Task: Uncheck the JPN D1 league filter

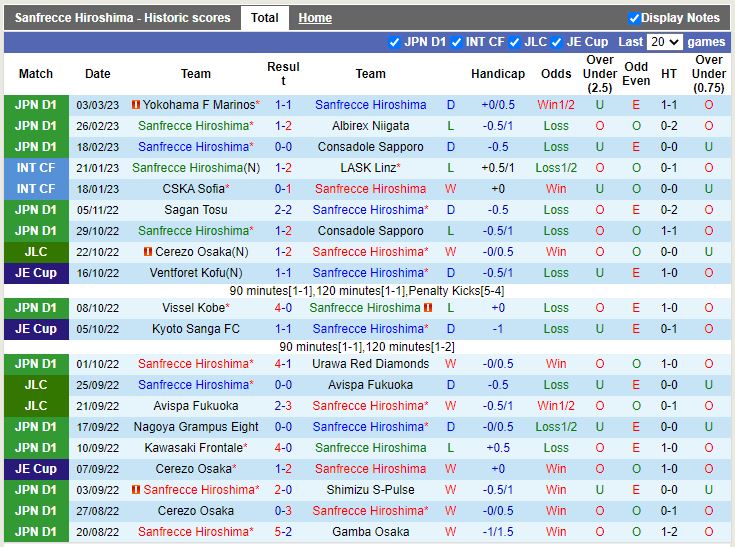Action: 394,42
